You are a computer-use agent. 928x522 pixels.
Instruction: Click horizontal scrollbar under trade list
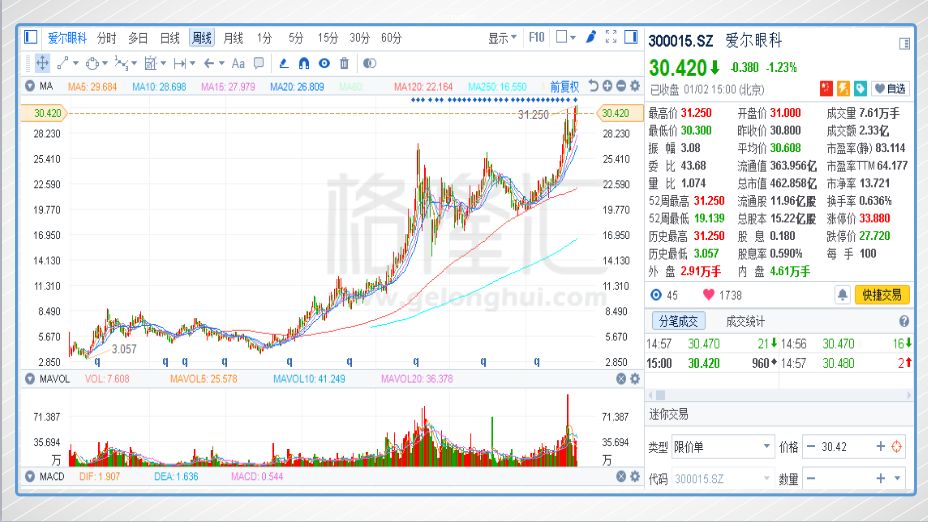(779, 395)
